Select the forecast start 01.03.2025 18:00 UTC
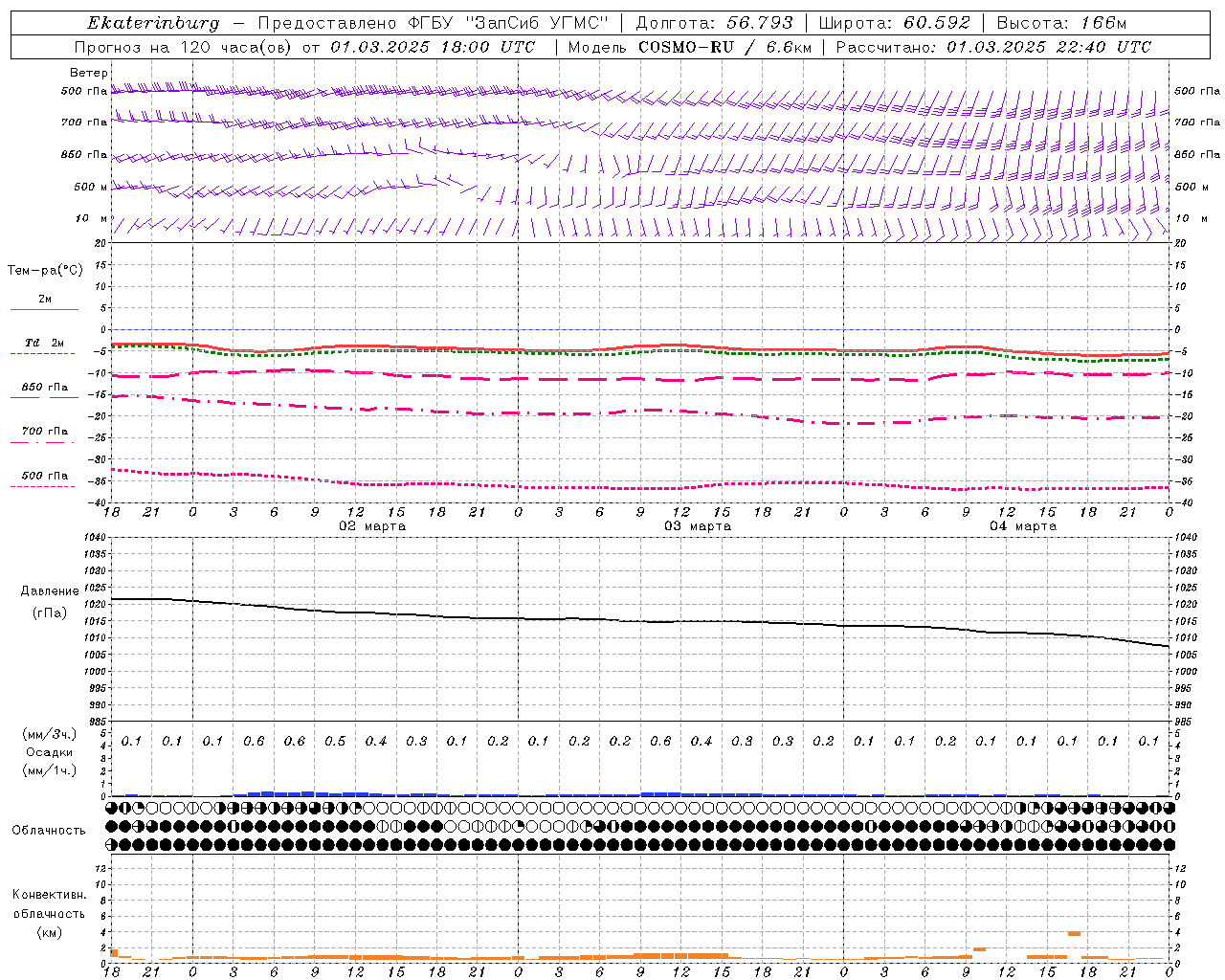This screenshot has height=980, width=1225. pyautogui.click(x=431, y=47)
